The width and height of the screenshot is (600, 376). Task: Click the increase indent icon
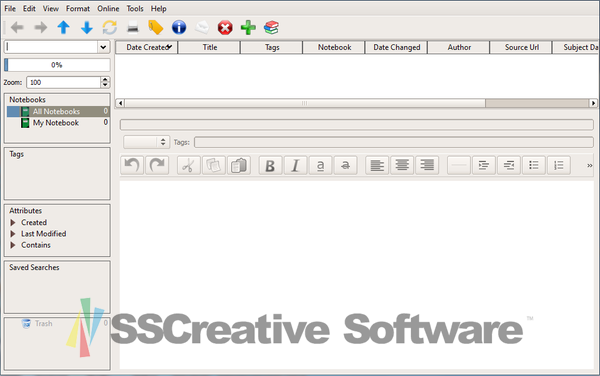tap(484, 165)
